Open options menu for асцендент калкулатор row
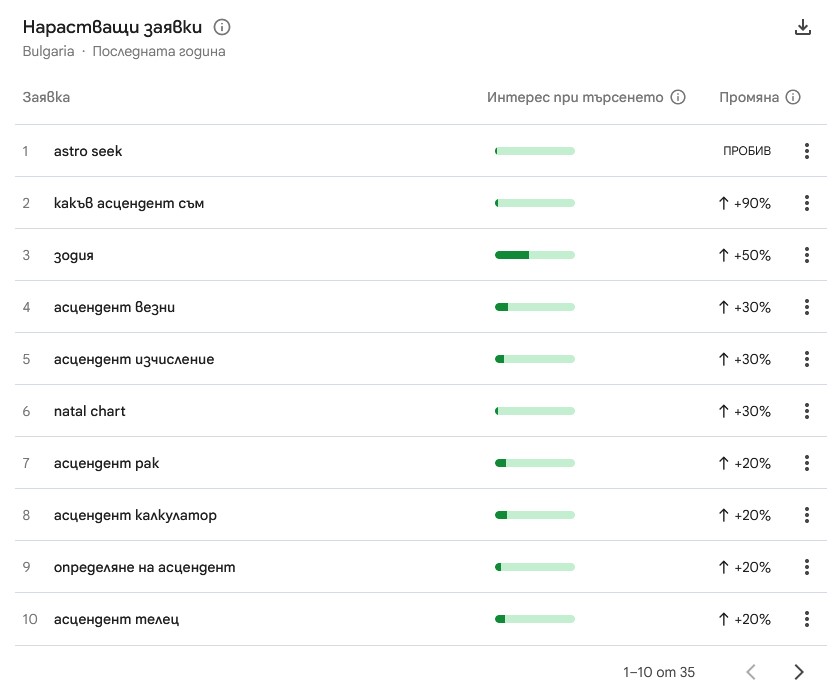 (x=807, y=515)
